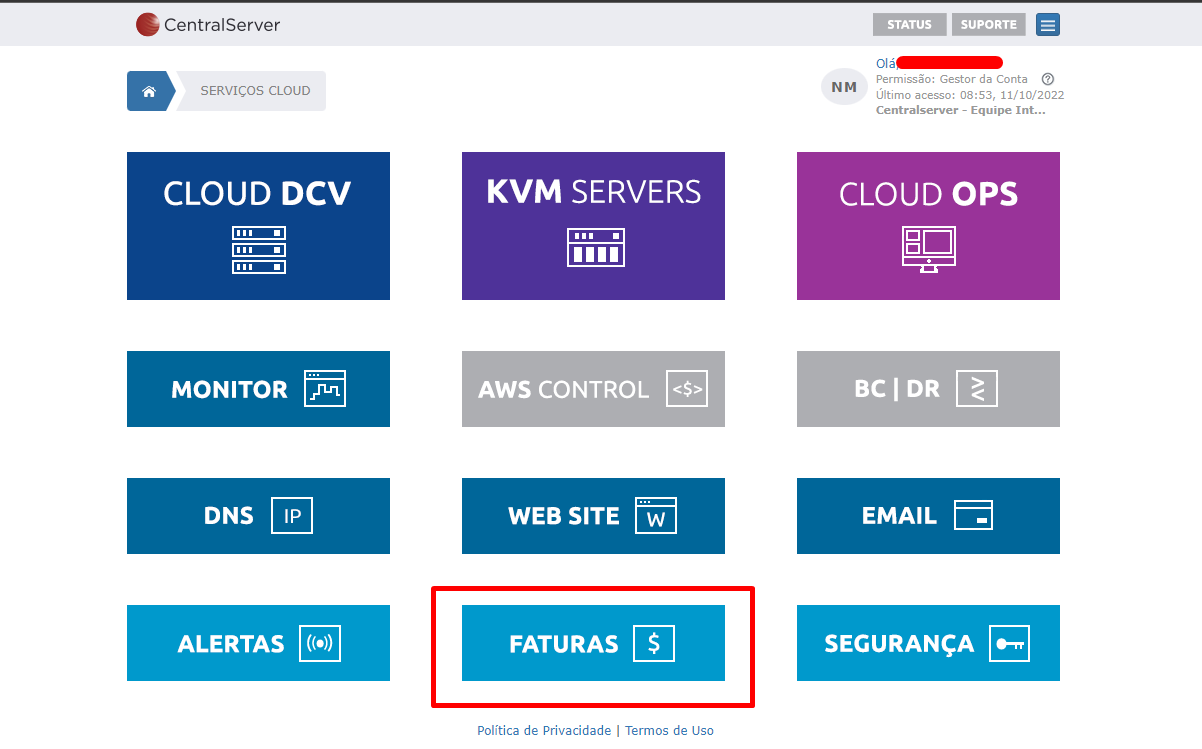Click the home icon in breadcrumb
Screen dimensions: 1202x749
149,91
